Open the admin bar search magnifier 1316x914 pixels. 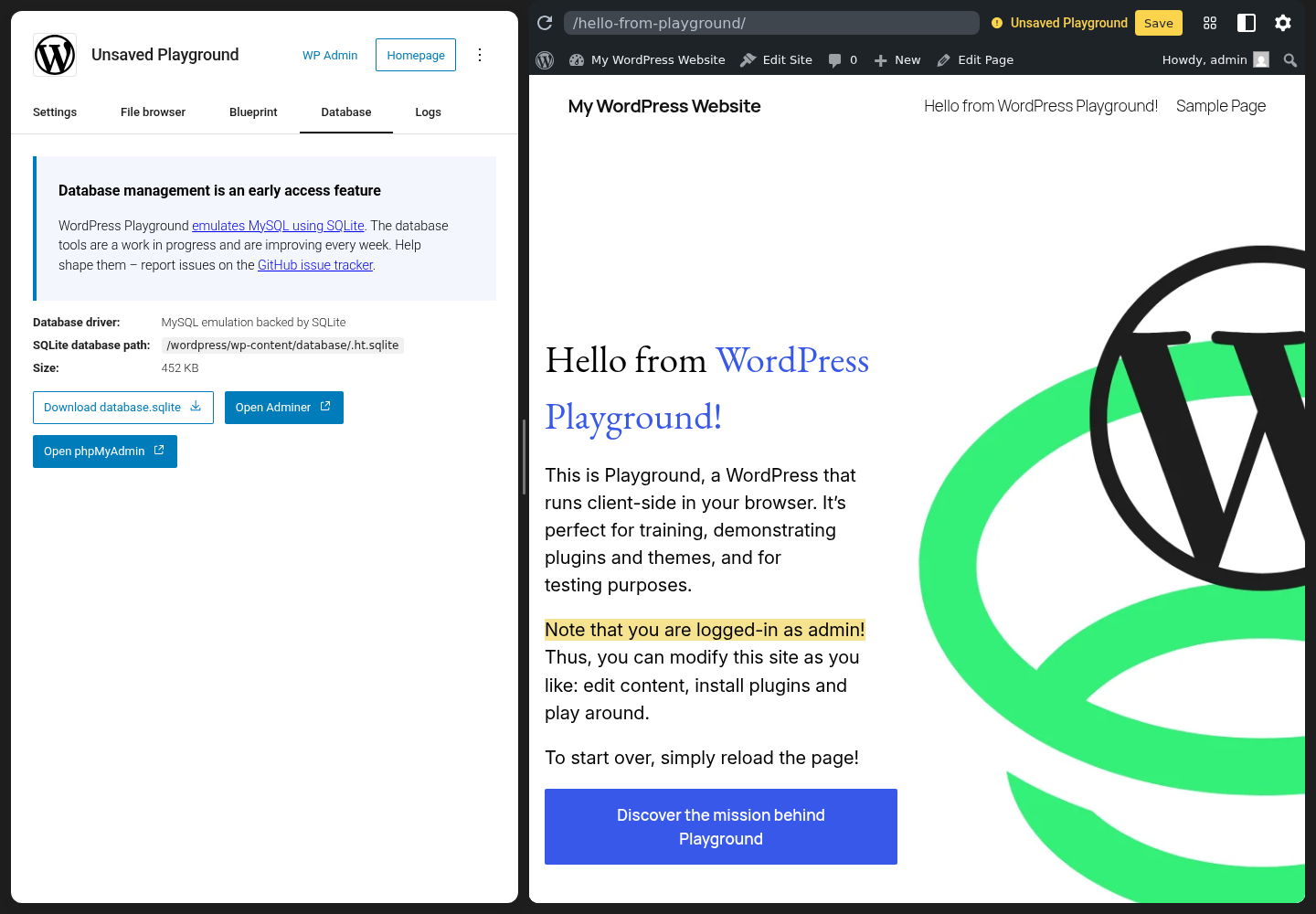coord(1290,60)
